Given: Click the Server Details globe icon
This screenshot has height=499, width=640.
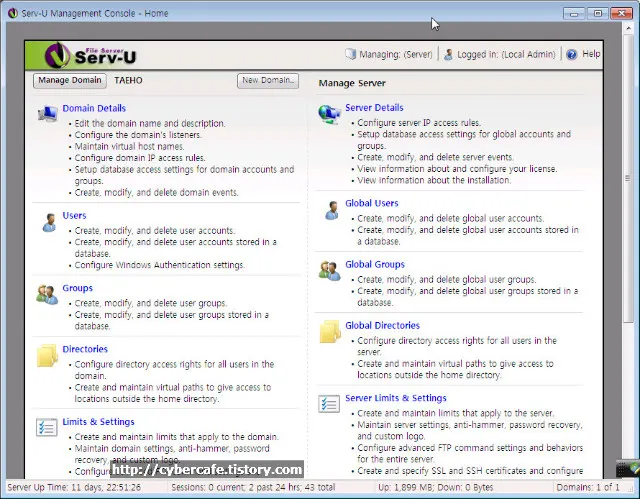Looking at the screenshot, I should (x=329, y=115).
